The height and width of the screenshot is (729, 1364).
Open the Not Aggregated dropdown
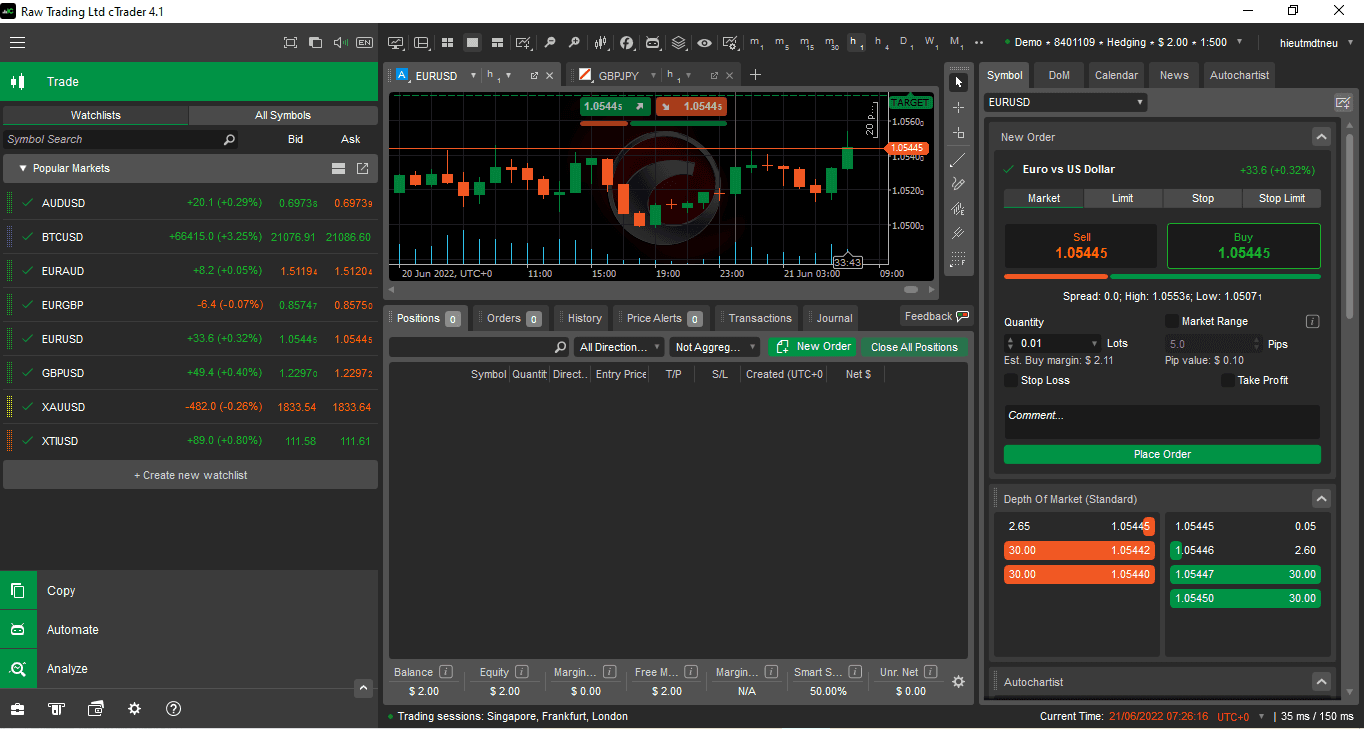click(715, 347)
